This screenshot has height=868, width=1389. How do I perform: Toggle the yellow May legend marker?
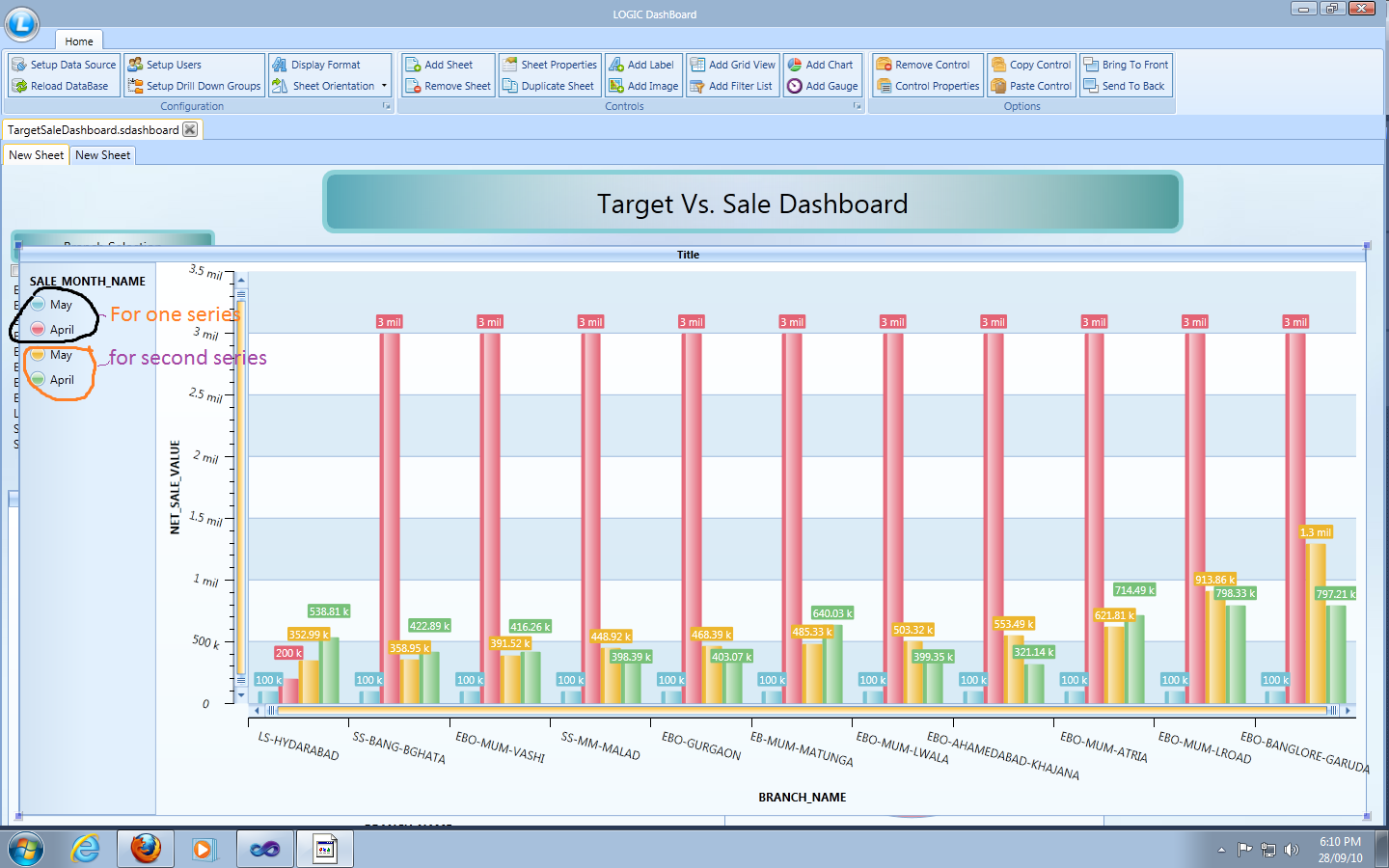coord(38,354)
